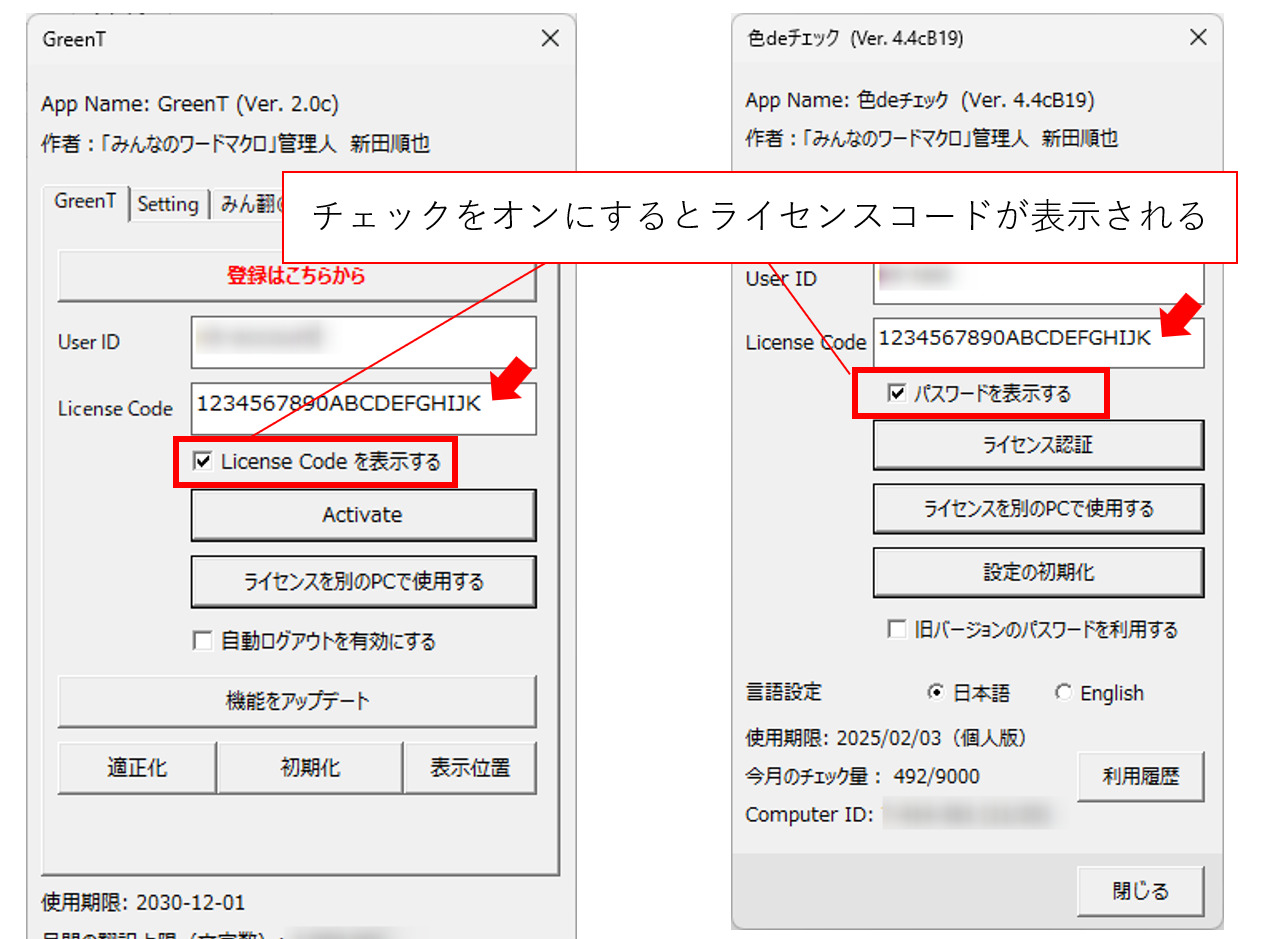The height and width of the screenshot is (939, 1266).
Task: Click the GreenT User ID field
Action: pyautogui.click(x=363, y=342)
